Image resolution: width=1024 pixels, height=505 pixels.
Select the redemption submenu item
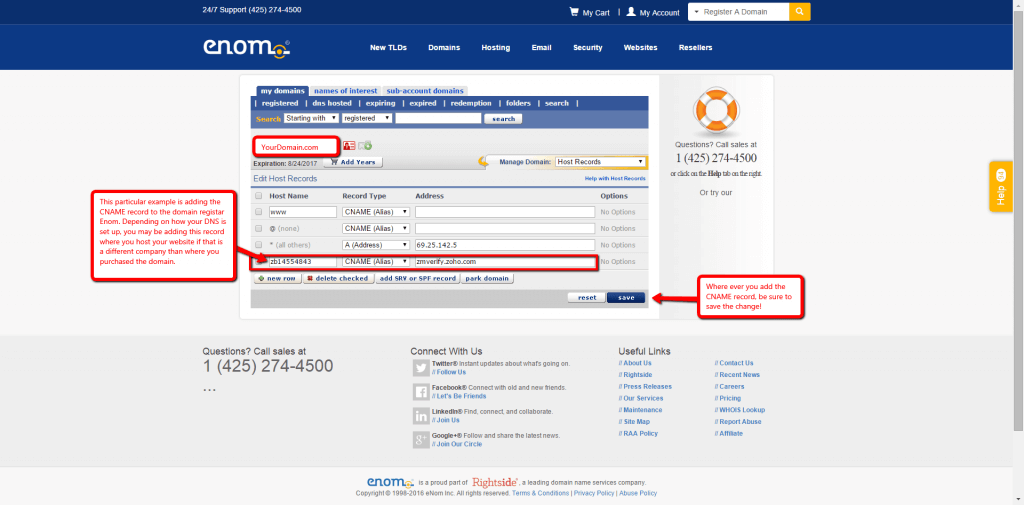[471, 103]
